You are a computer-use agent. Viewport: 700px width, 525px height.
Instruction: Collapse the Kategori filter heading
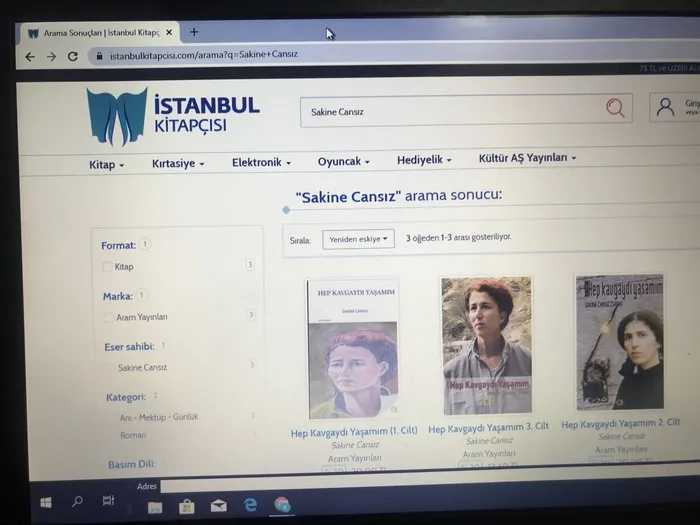pyautogui.click(x=126, y=397)
